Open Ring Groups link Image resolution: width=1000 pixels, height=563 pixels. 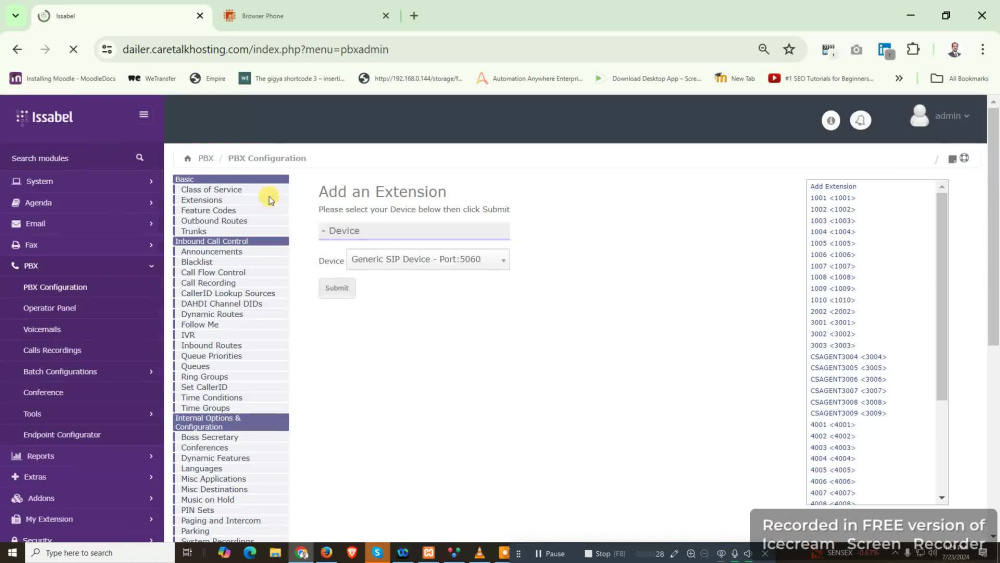(204, 377)
